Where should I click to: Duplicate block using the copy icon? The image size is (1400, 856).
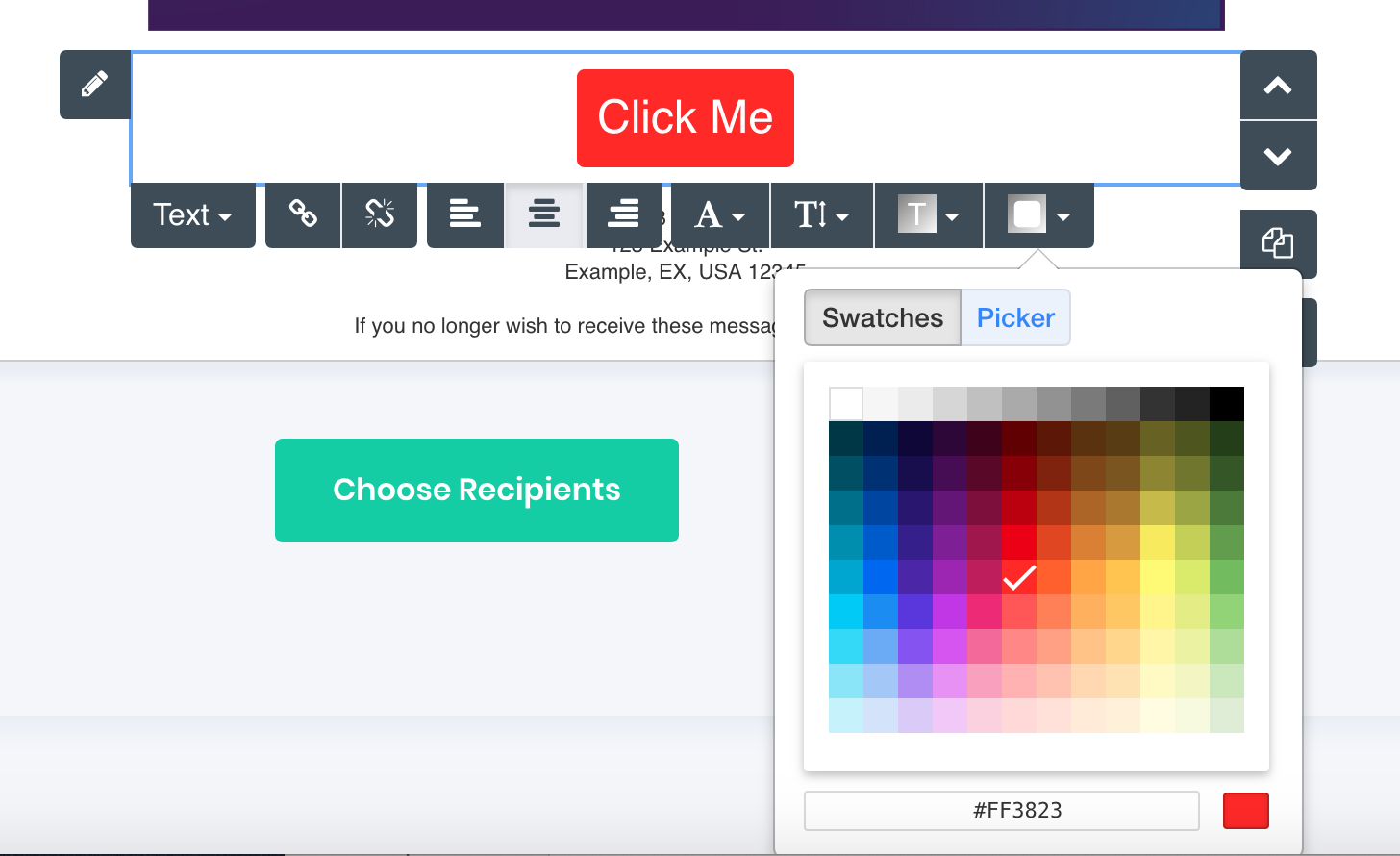pyautogui.click(x=1278, y=243)
